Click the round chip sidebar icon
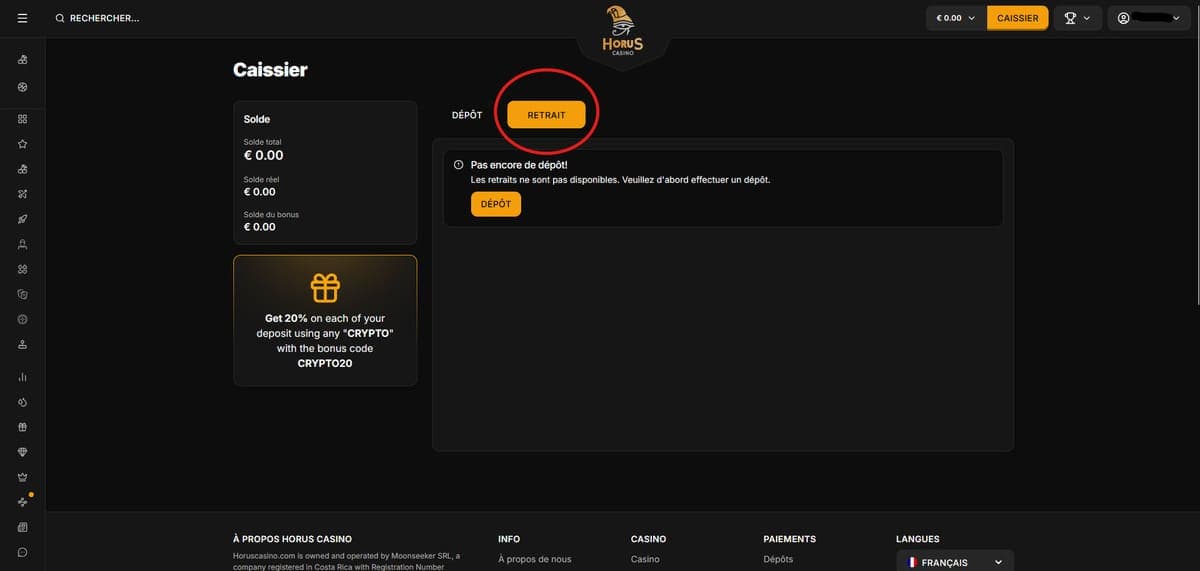The height and width of the screenshot is (571, 1200). click(x=22, y=319)
